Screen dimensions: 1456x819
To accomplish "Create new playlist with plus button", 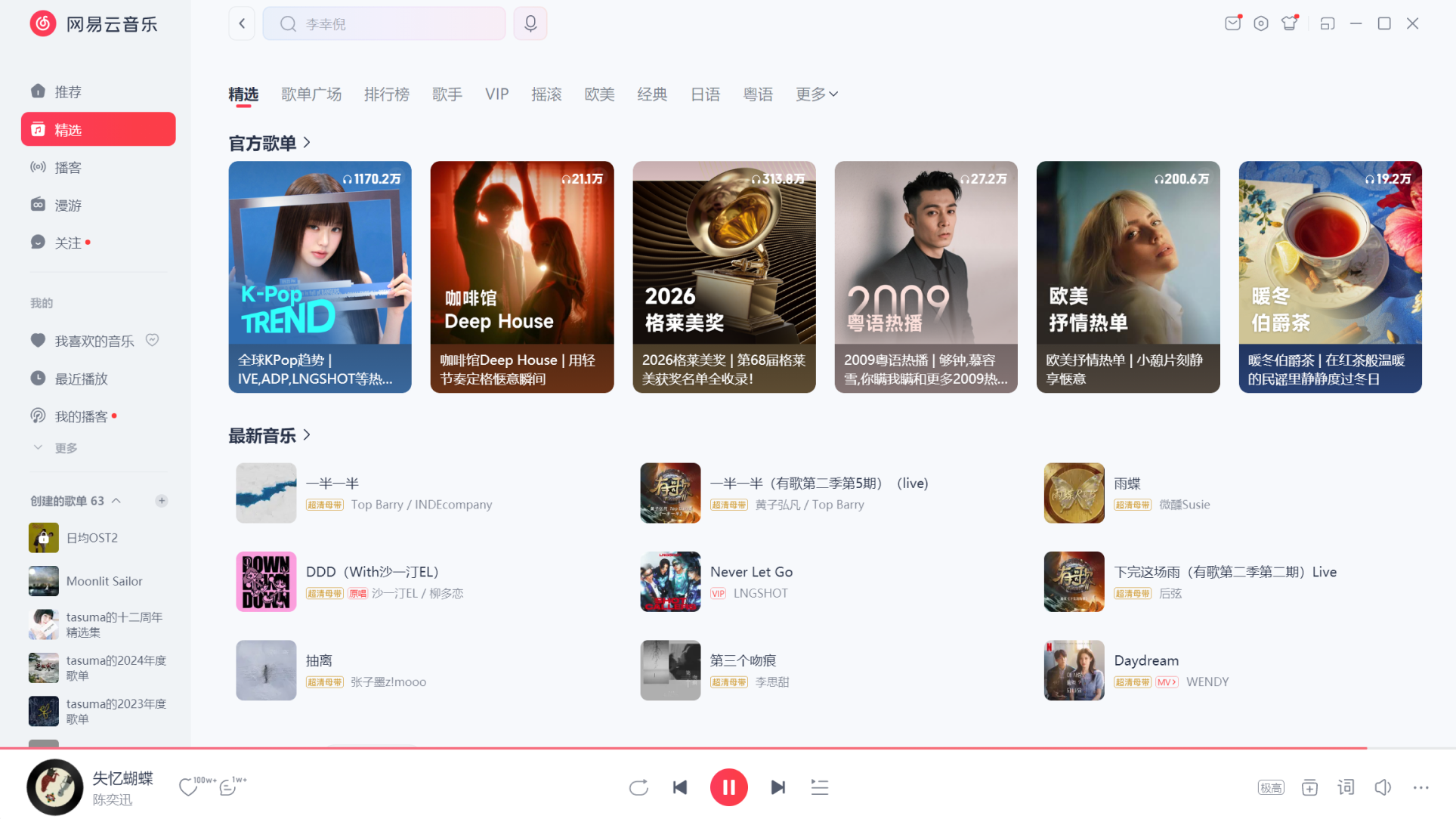I will pos(162,501).
